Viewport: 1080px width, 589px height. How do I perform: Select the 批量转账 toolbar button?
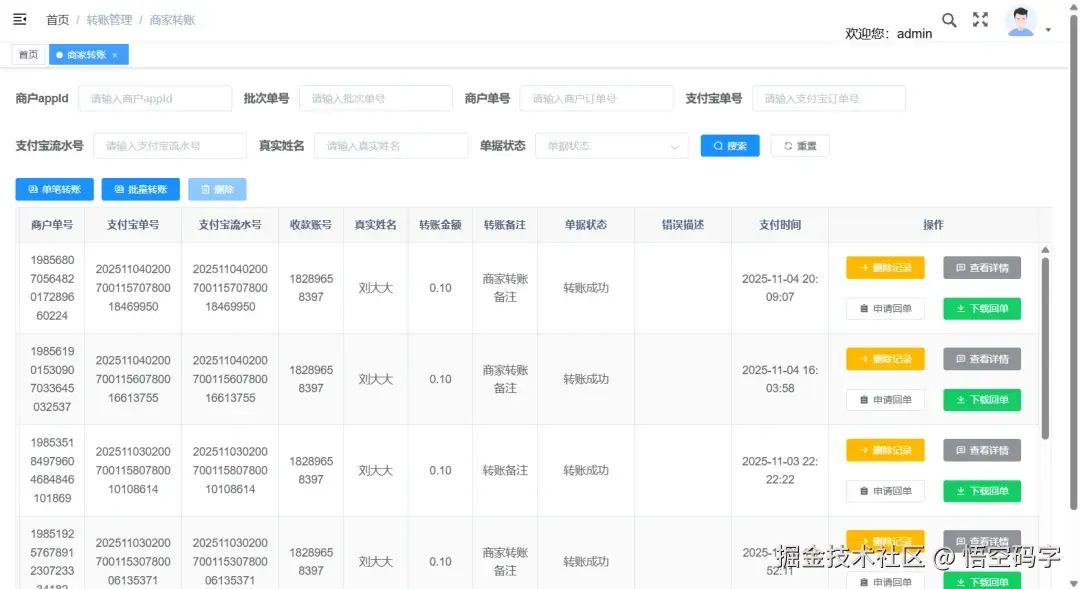click(140, 188)
